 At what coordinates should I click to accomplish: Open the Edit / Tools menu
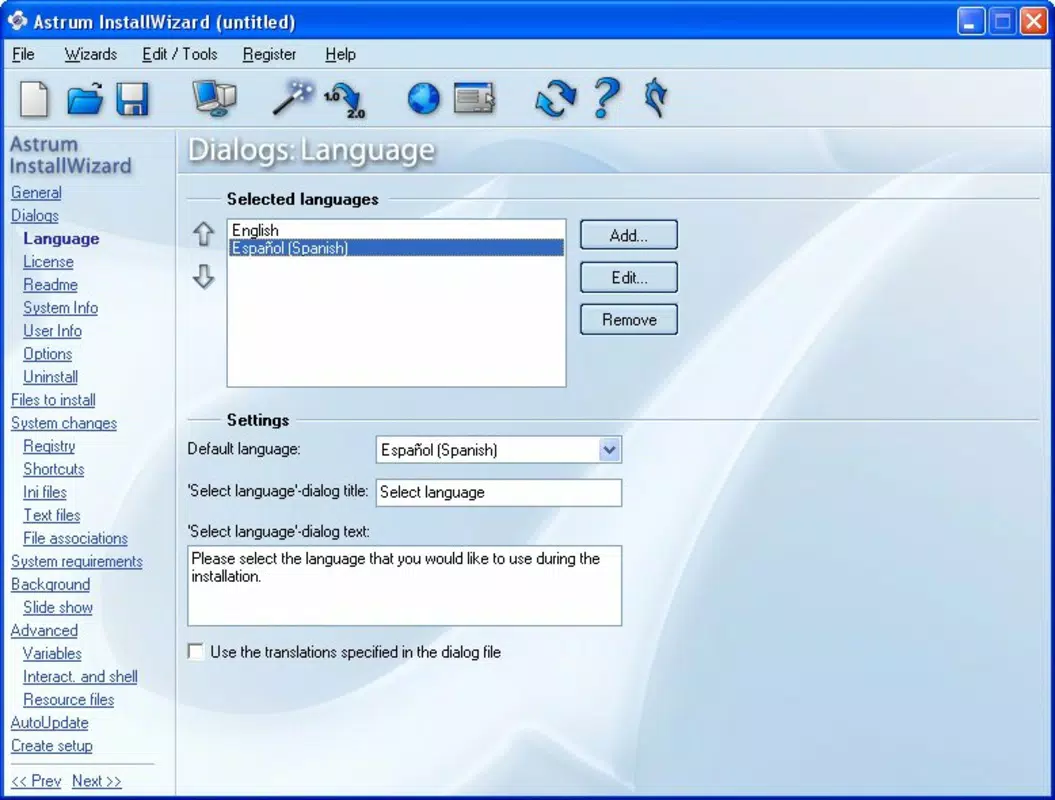click(x=180, y=54)
